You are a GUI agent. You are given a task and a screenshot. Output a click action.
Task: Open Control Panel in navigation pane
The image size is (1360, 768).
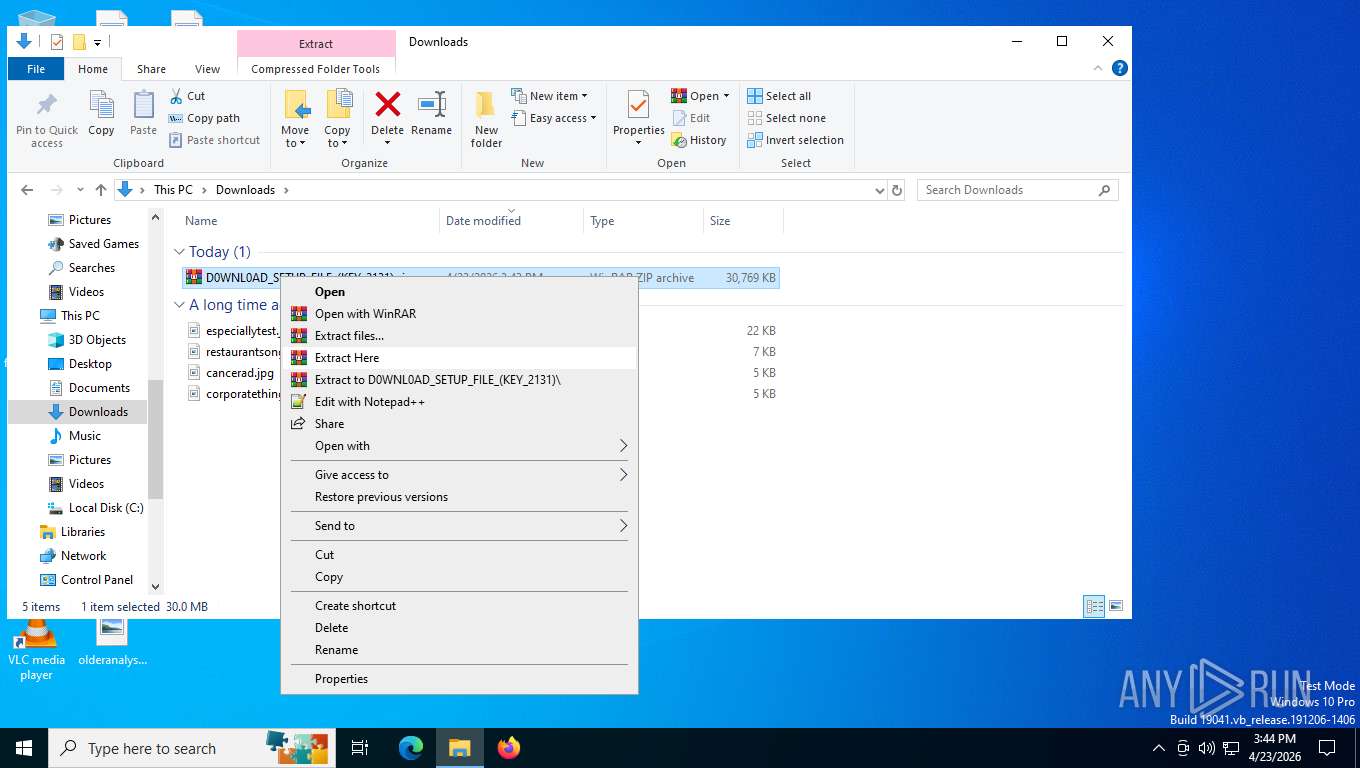point(97,580)
